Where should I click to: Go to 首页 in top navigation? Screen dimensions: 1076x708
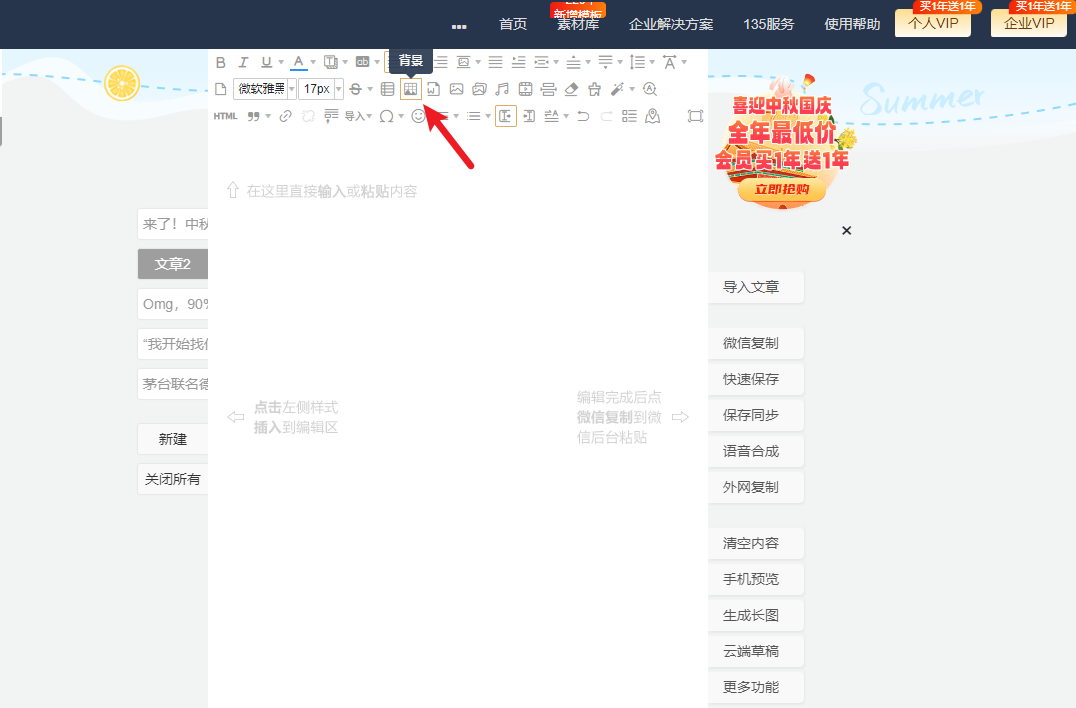click(x=513, y=24)
